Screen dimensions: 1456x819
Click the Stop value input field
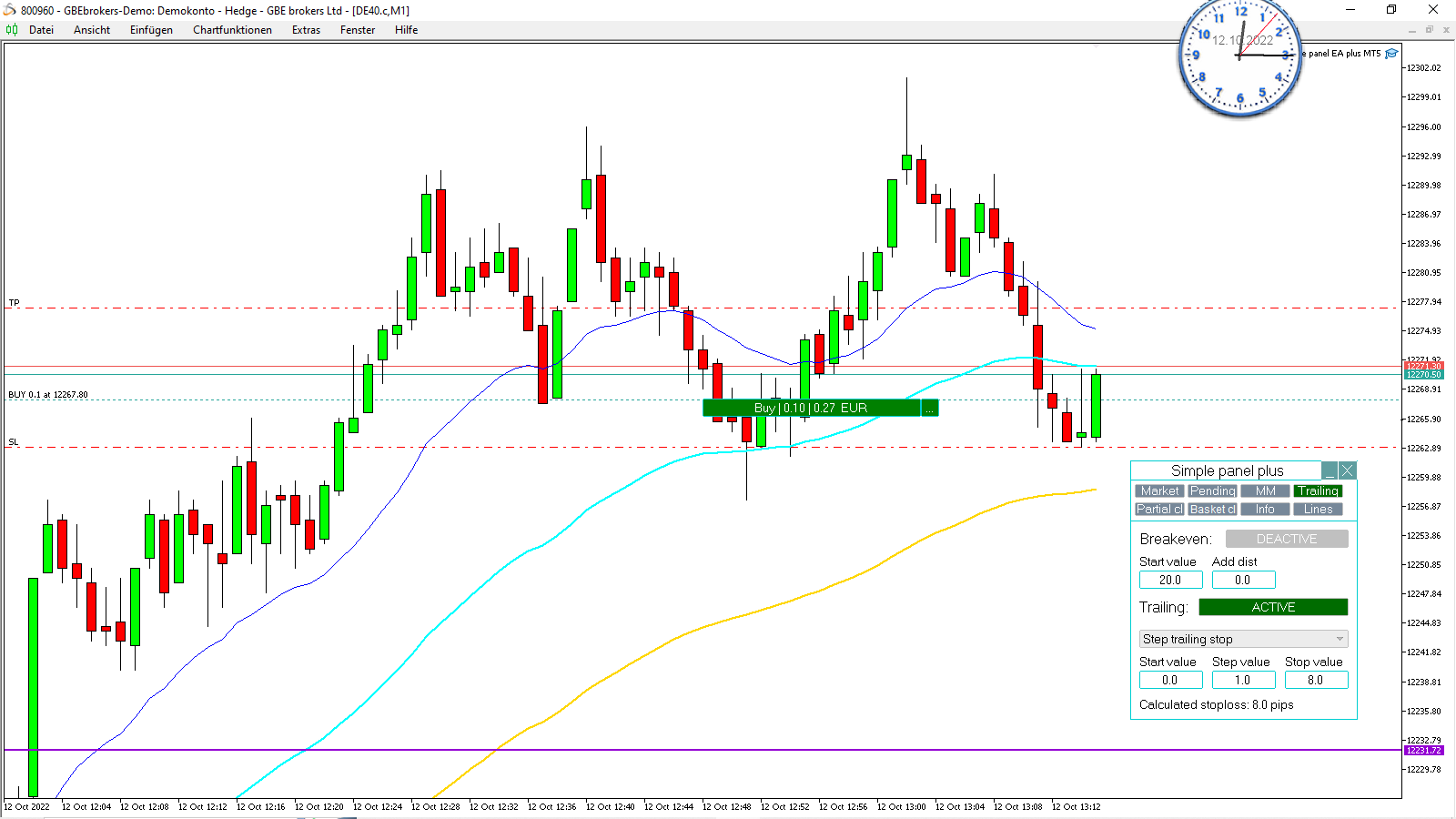pos(1316,680)
